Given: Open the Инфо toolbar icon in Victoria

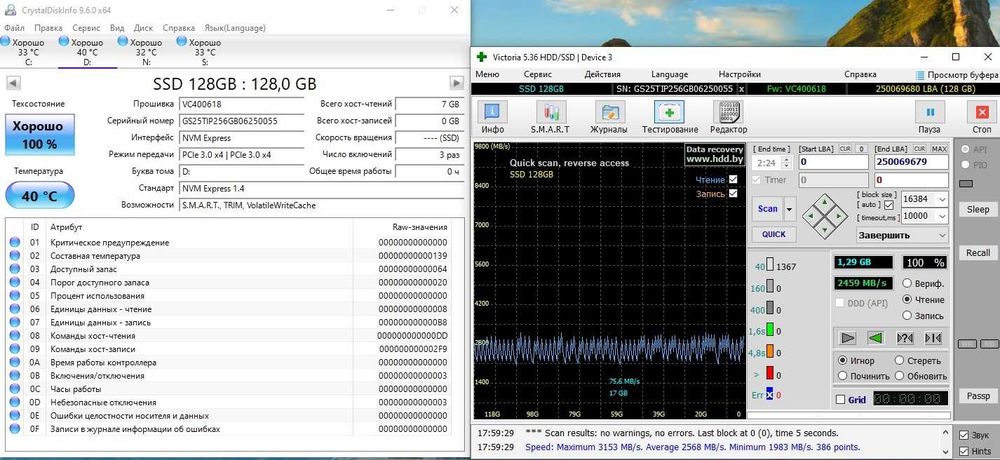Looking at the screenshot, I should tap(492, 113).
